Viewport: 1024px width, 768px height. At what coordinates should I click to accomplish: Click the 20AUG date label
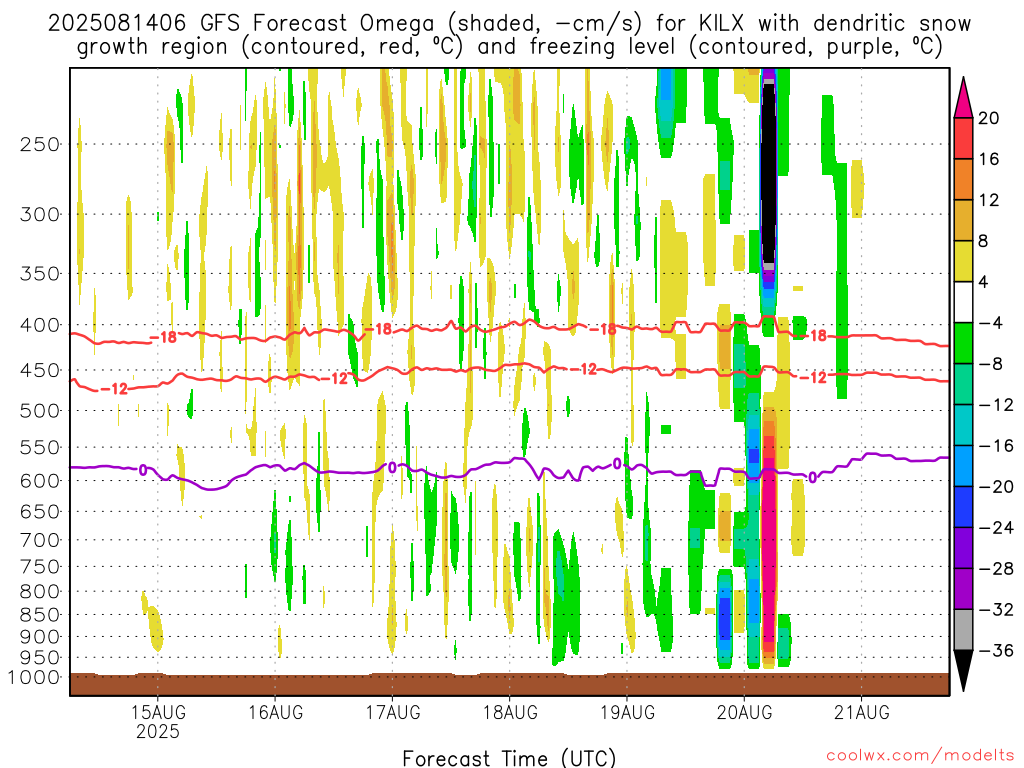(744, 712)
